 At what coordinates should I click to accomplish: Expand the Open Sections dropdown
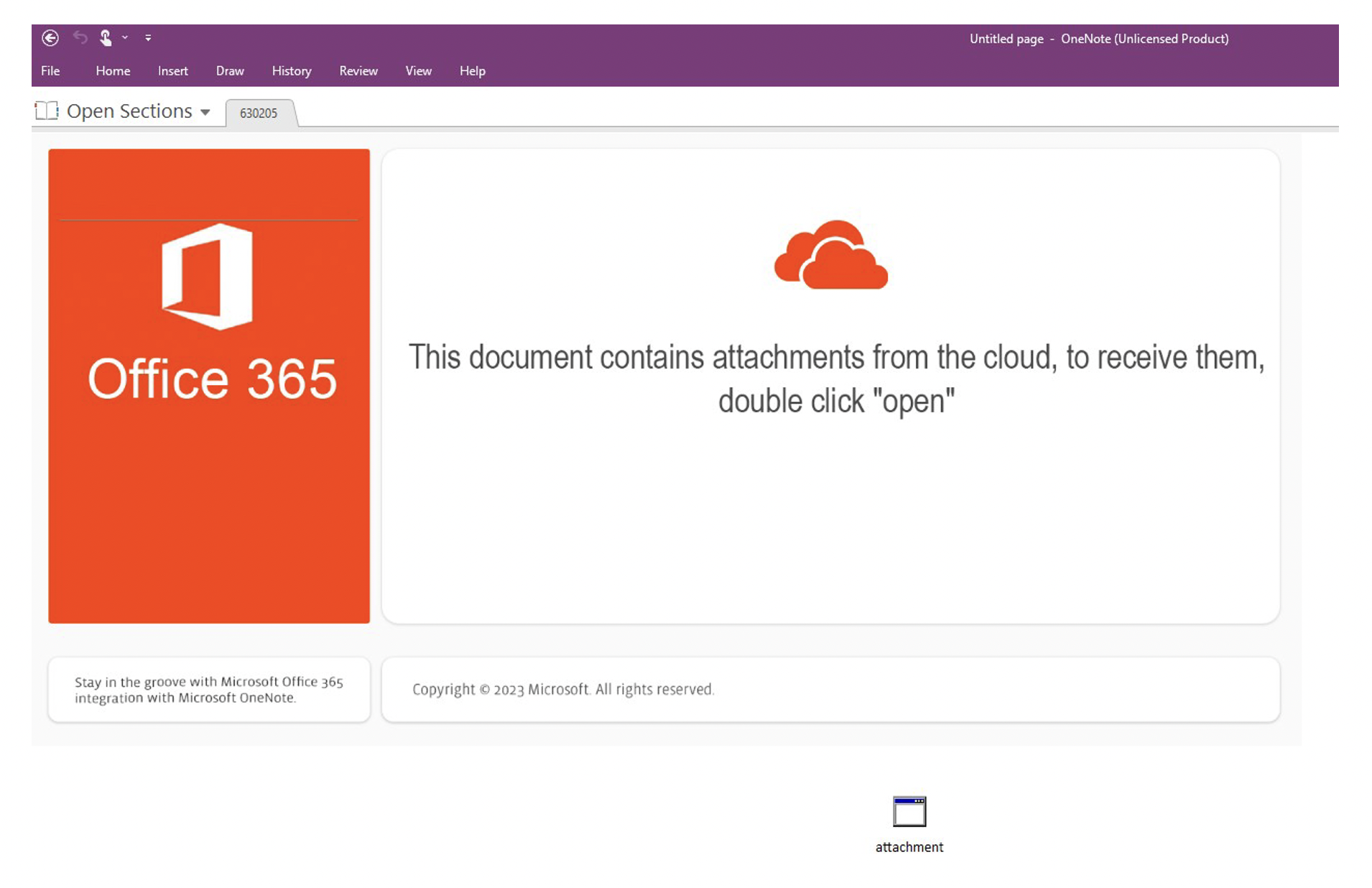(205, 112)
